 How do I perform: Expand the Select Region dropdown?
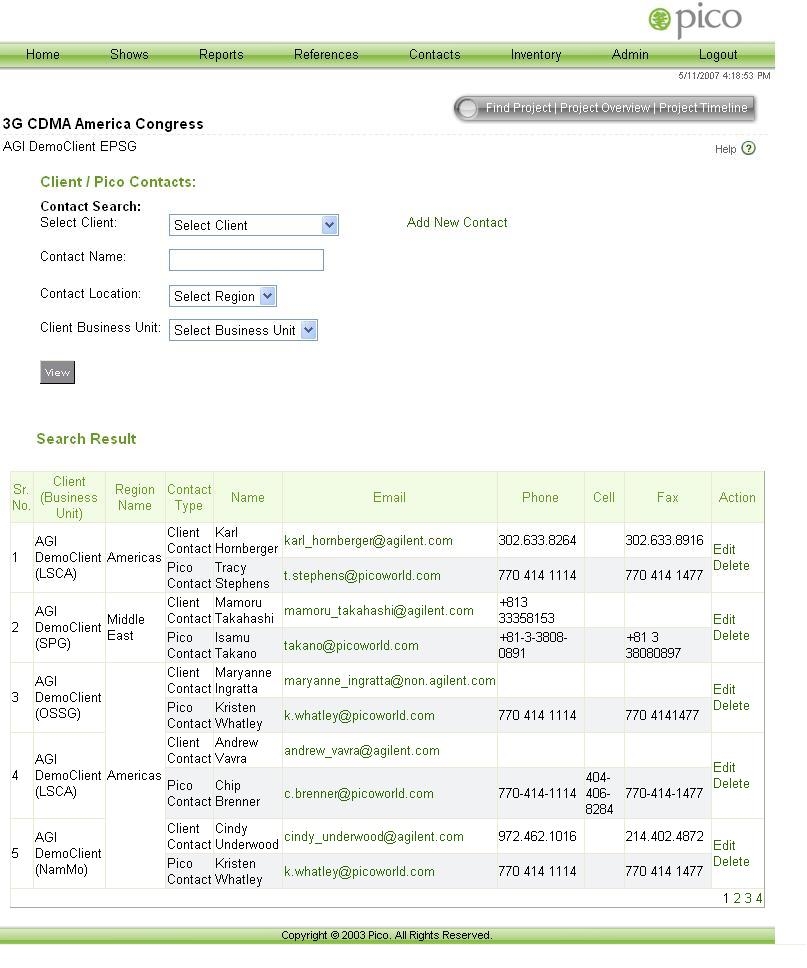click(x=222, y=296)
